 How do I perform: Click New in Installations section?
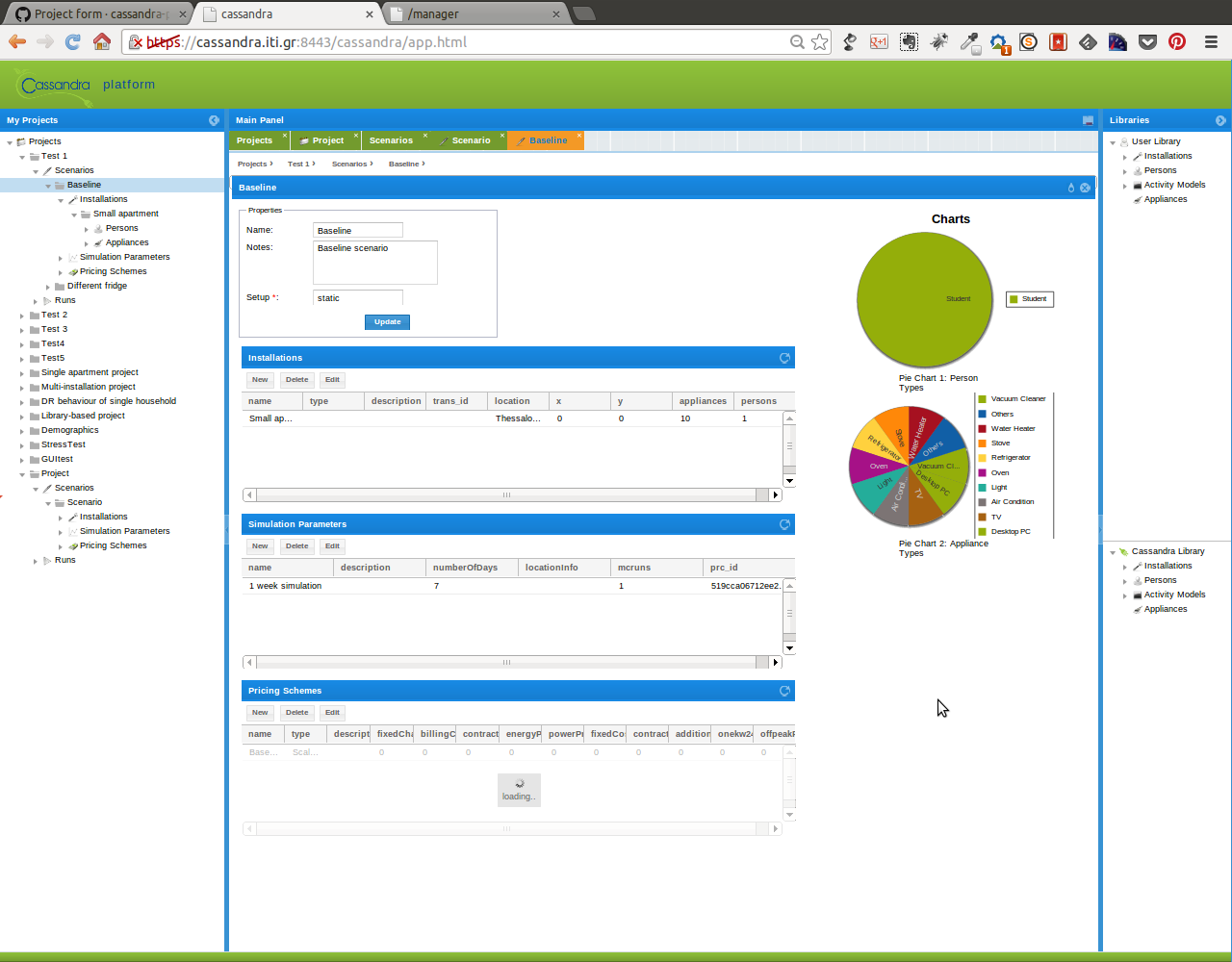pyautogui.click(x=260, y=380)
